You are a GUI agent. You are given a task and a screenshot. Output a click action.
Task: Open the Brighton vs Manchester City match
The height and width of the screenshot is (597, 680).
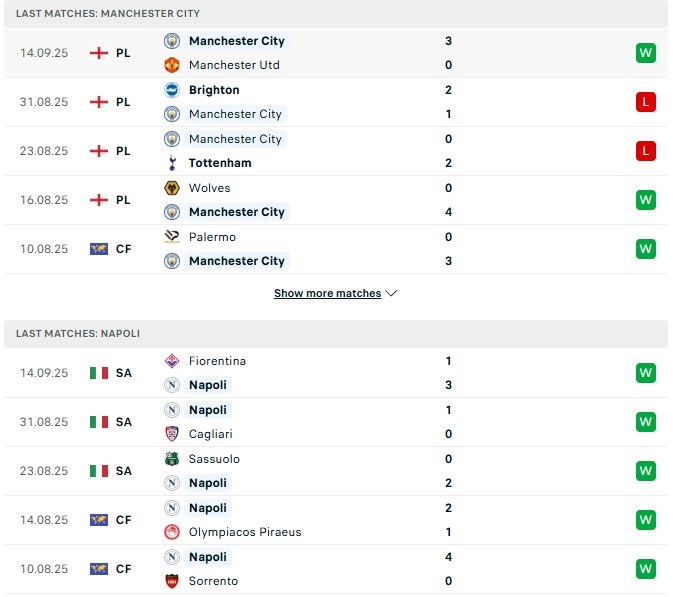coord(330,102)
